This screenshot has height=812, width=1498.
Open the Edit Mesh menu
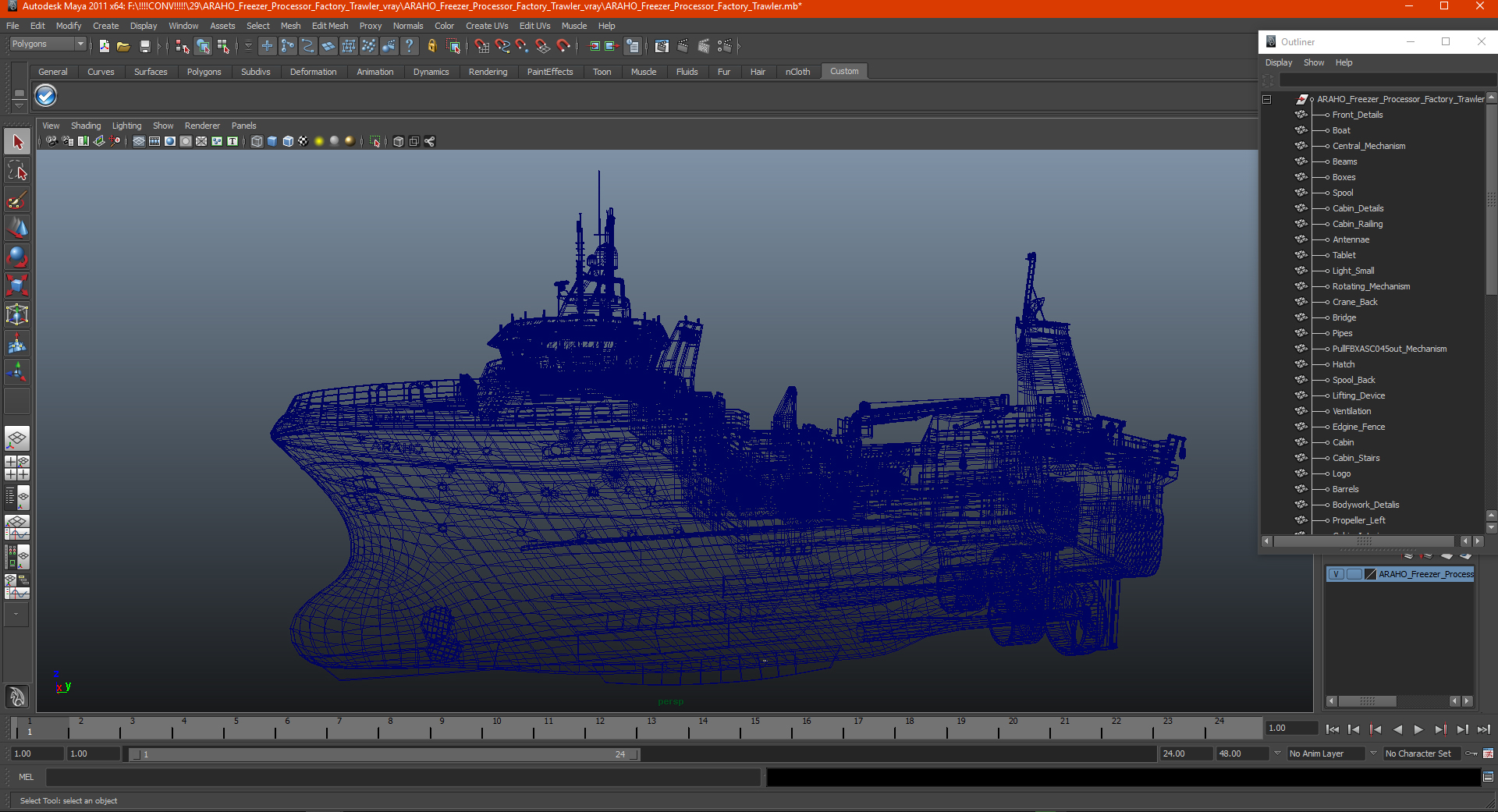[x=330, y=26]
